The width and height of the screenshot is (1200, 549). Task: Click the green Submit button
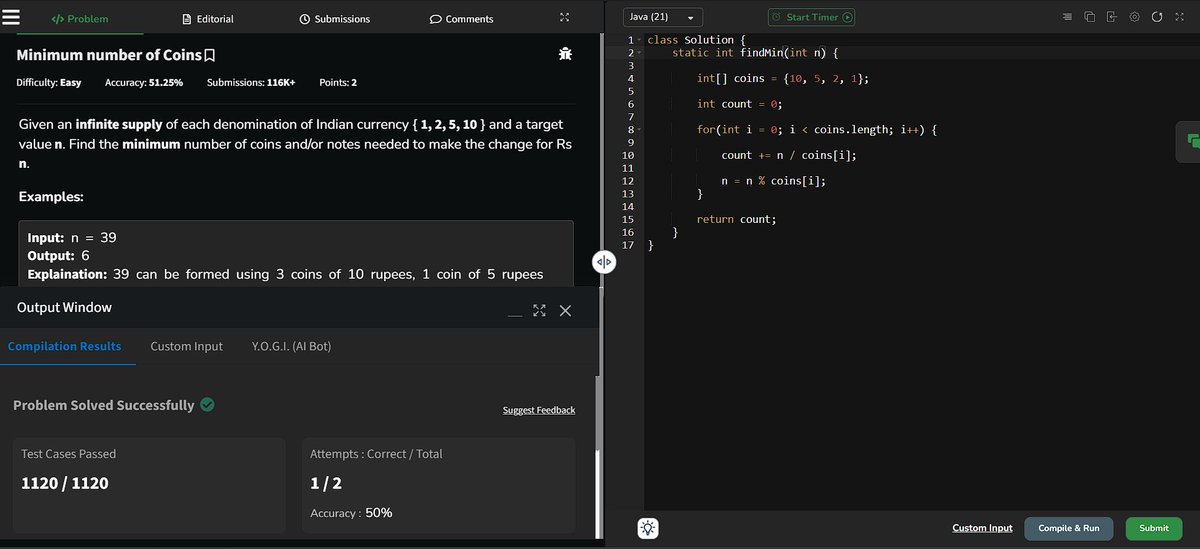point(1153,528)
